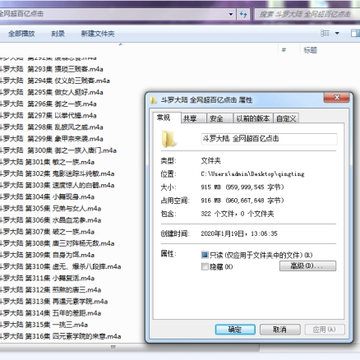Switch to the 常规 tab

click(x=167, y=117)
